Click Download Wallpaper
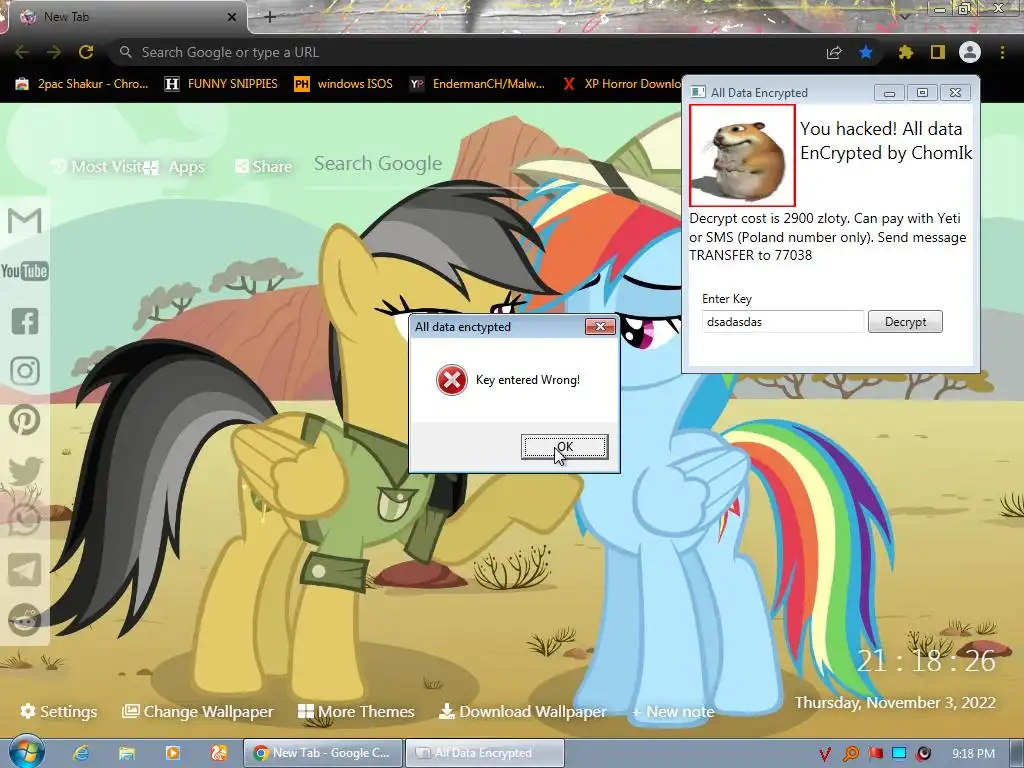 (x=522, y=711)
